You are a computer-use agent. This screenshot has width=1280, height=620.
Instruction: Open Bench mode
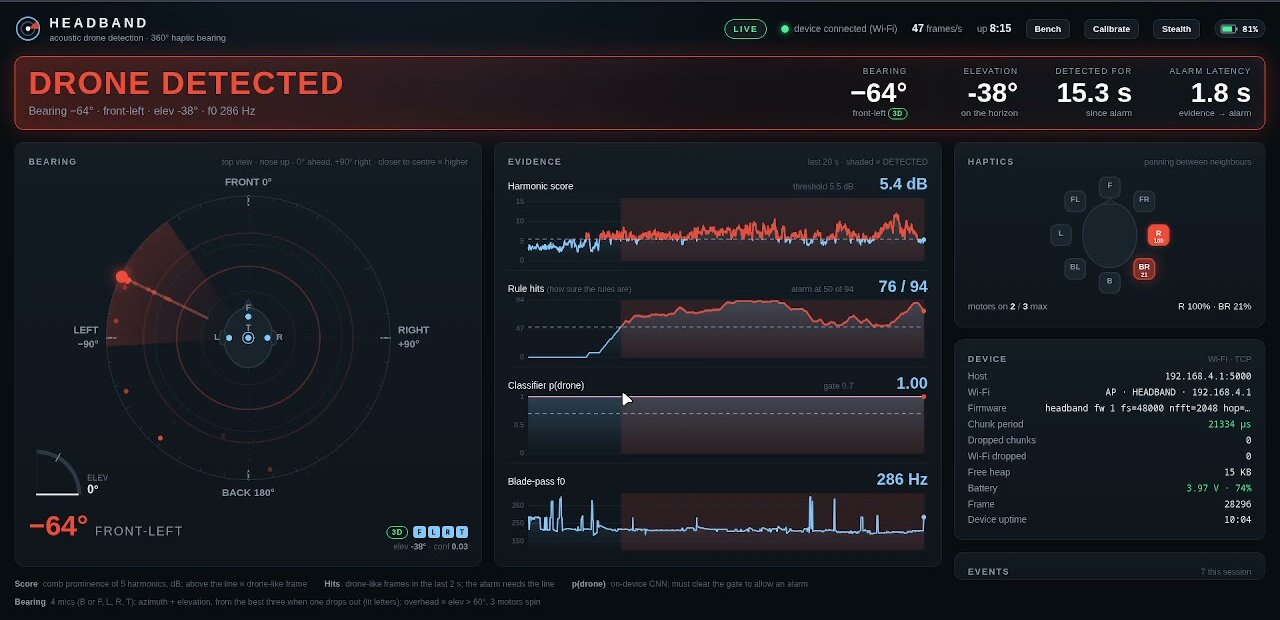(1048, 29)
